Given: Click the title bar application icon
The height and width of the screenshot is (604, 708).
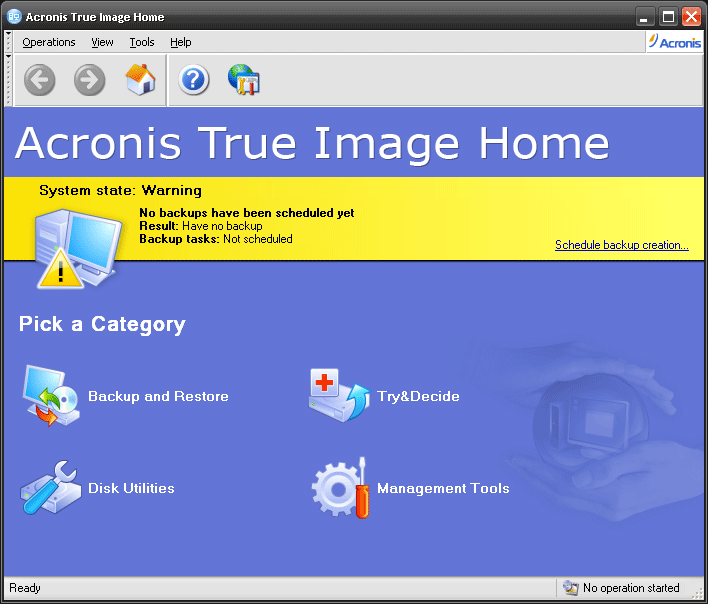Looking at the screenshot, I should (14, 17).
